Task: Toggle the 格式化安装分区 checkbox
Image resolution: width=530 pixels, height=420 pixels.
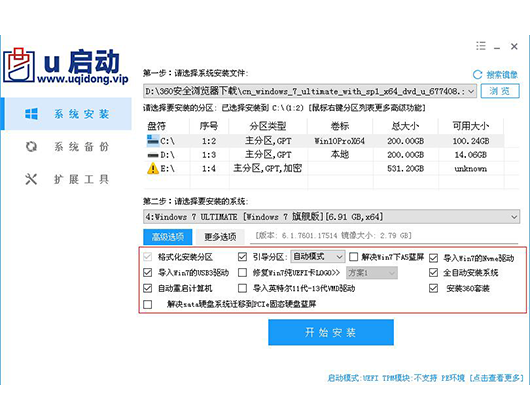Action: [148, 257]
